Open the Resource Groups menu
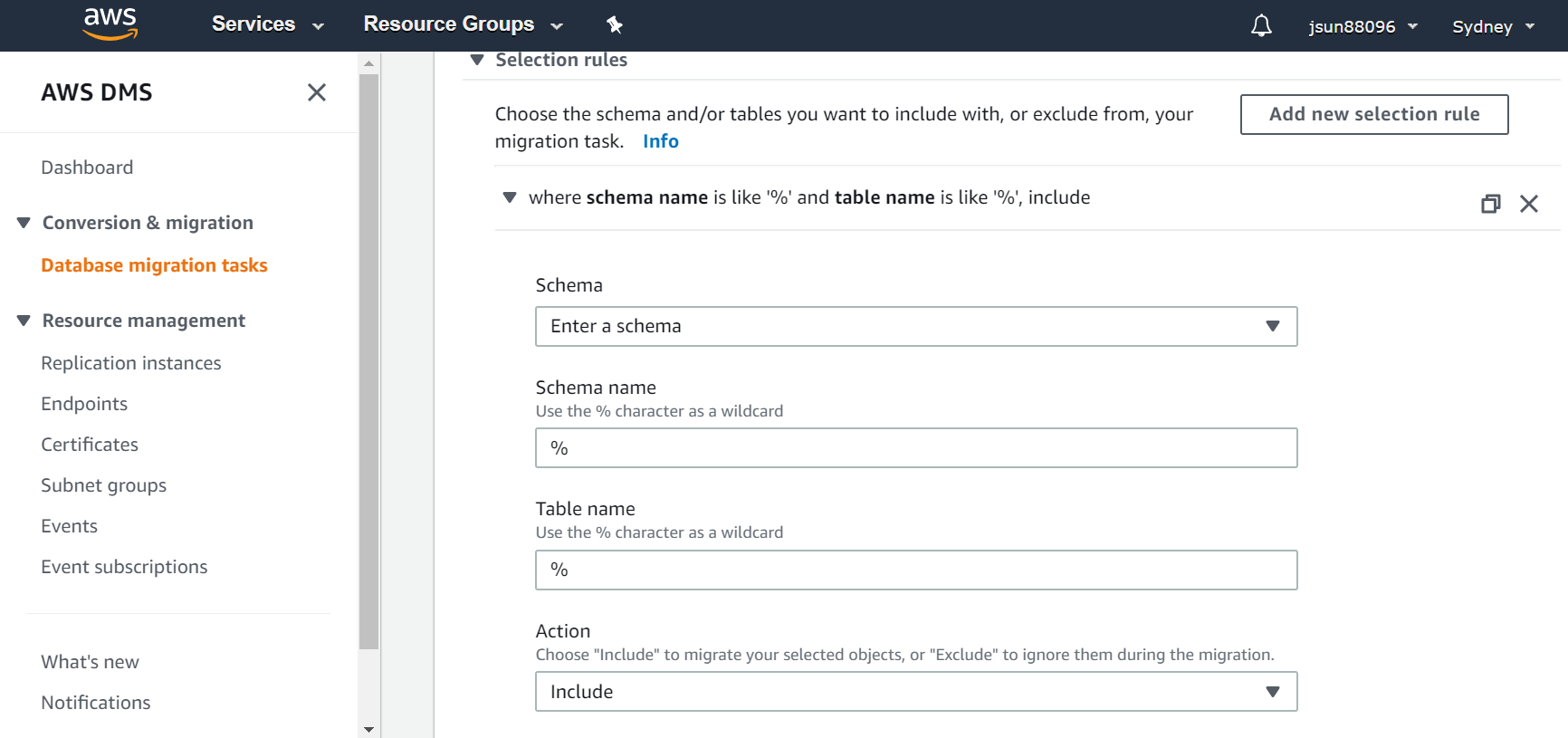 (x=463, y=24)
